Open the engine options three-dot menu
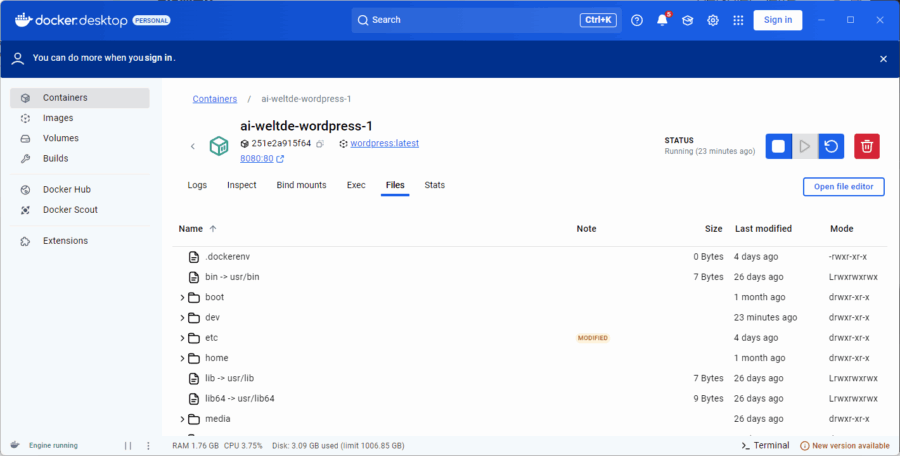The height and width of the screenshot is (456, 900). pyautogui.click(x=148, y=446)
